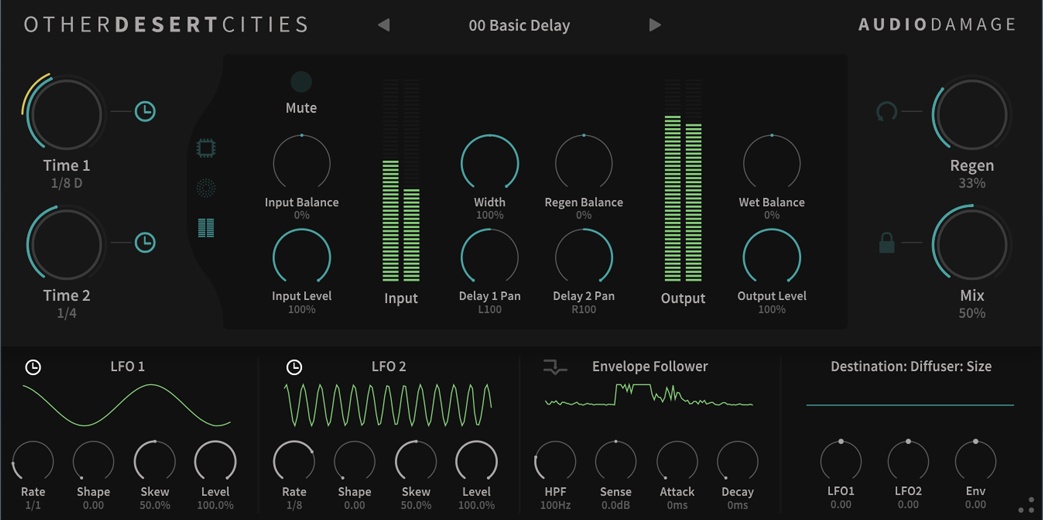Click the LFO 1 Shape knob

[93, 461]
